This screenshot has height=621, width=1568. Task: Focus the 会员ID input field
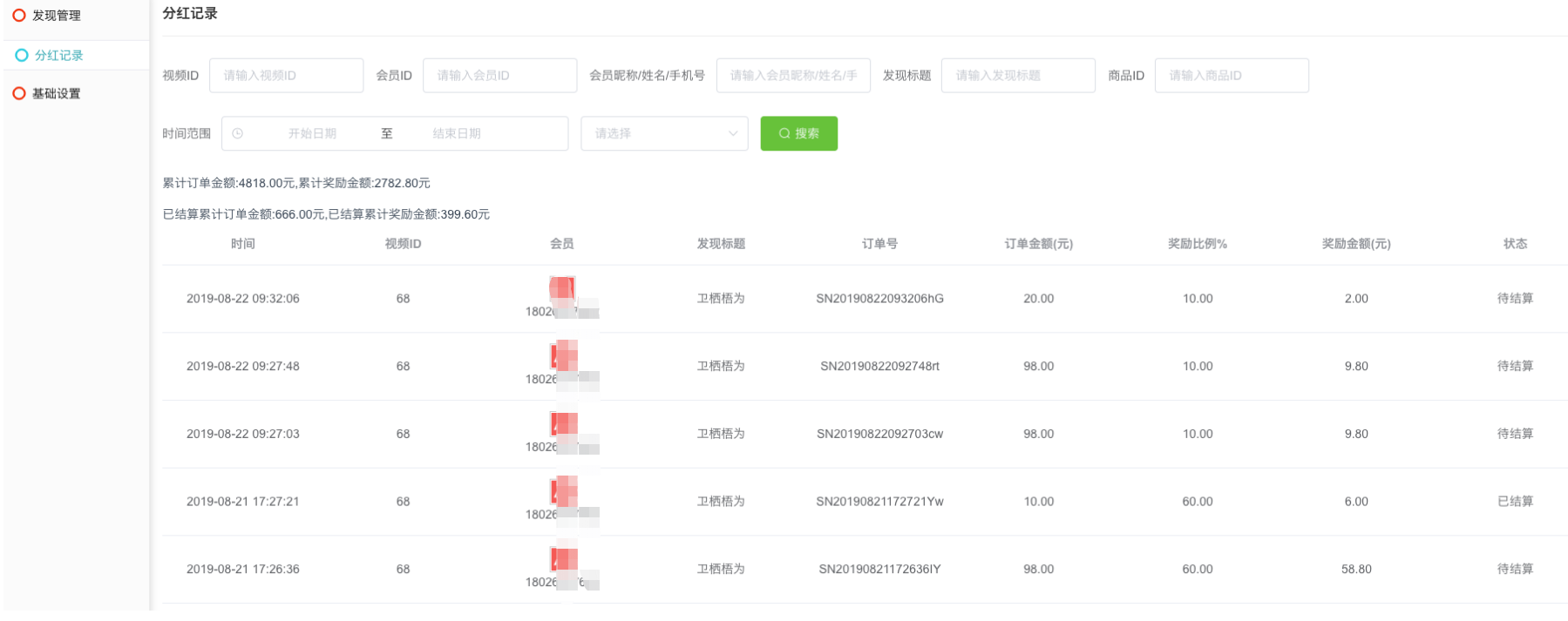pyautogui.click(x=499, y=76)
